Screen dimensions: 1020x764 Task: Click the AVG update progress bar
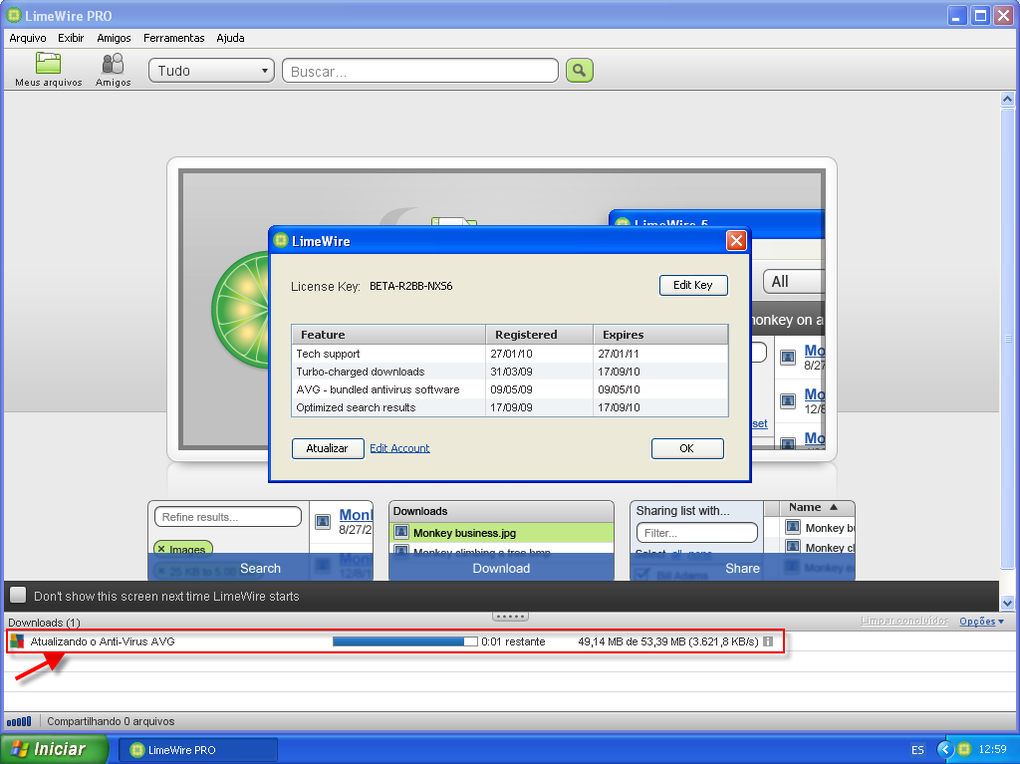tap(405, 642)
